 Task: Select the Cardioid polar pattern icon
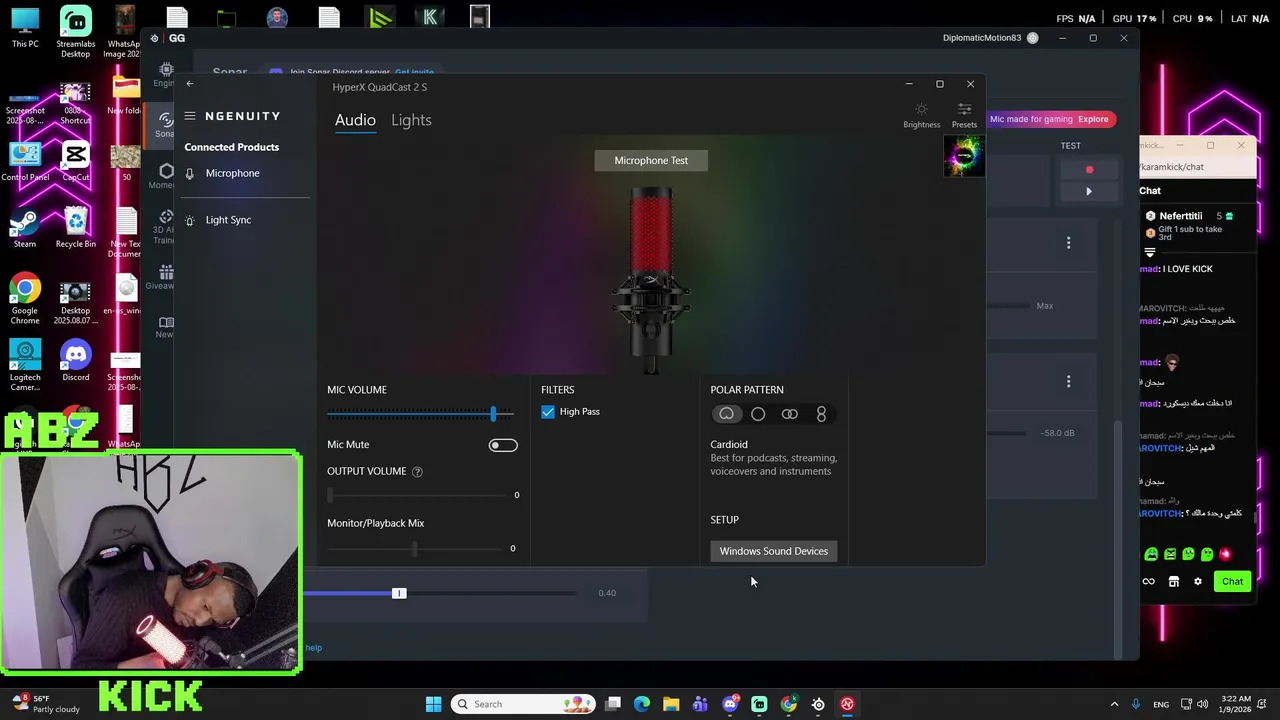click(726, 414)
